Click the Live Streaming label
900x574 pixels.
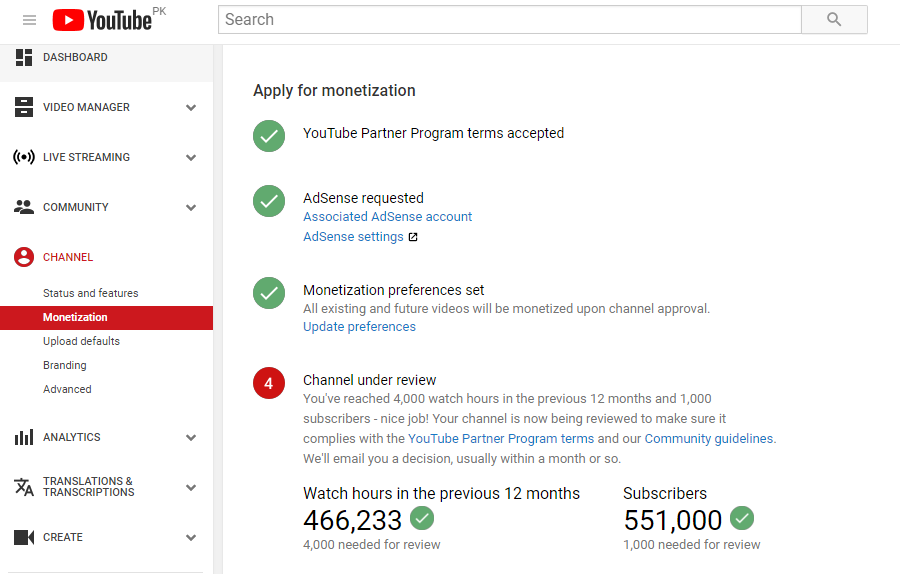pos(86,157)
